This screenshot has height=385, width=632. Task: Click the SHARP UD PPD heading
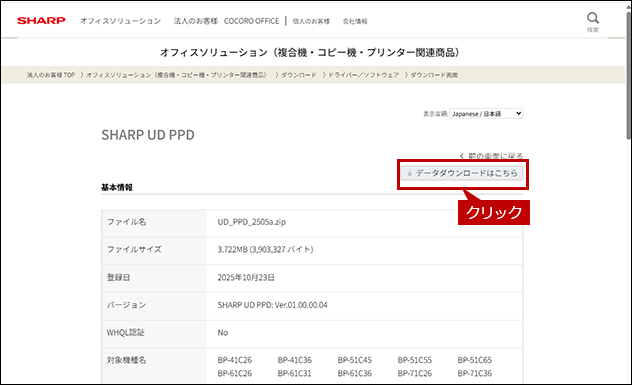click(148, 135)
